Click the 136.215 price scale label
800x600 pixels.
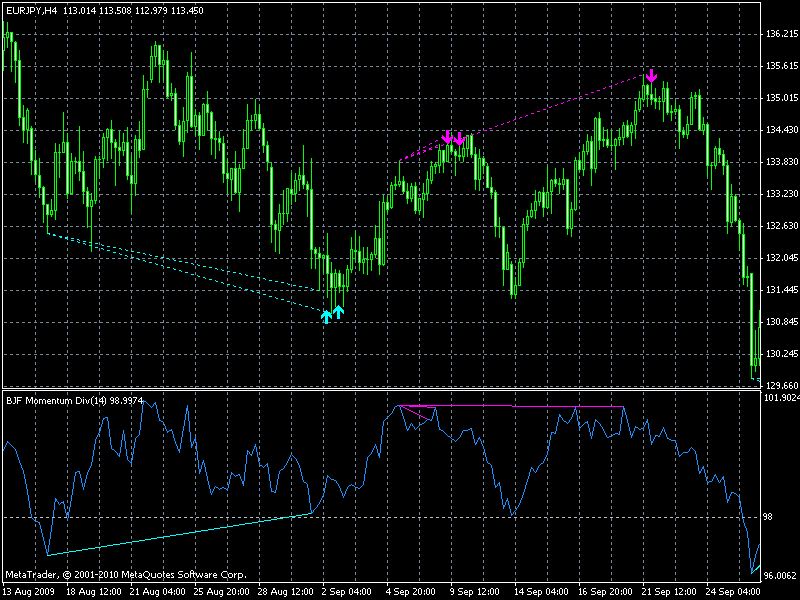782,34
